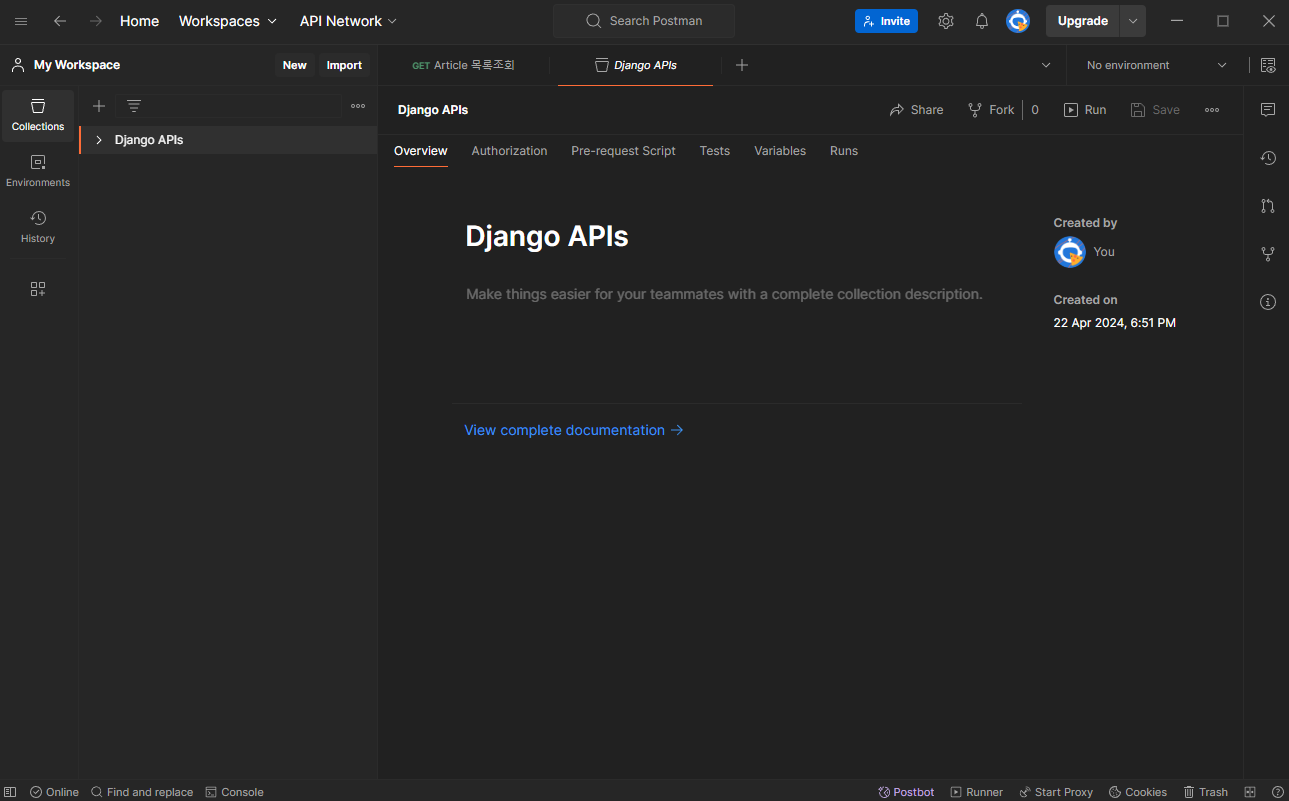Open Settings gear icon

pyautogui.click(x=946, y=21)
